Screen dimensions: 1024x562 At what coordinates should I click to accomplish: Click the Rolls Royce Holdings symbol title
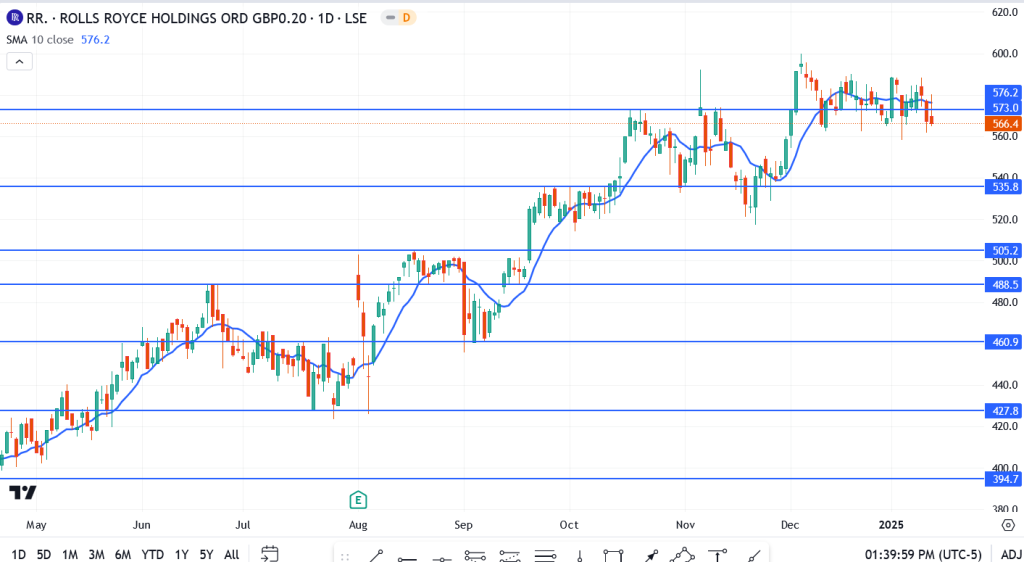tap(192, 17)
